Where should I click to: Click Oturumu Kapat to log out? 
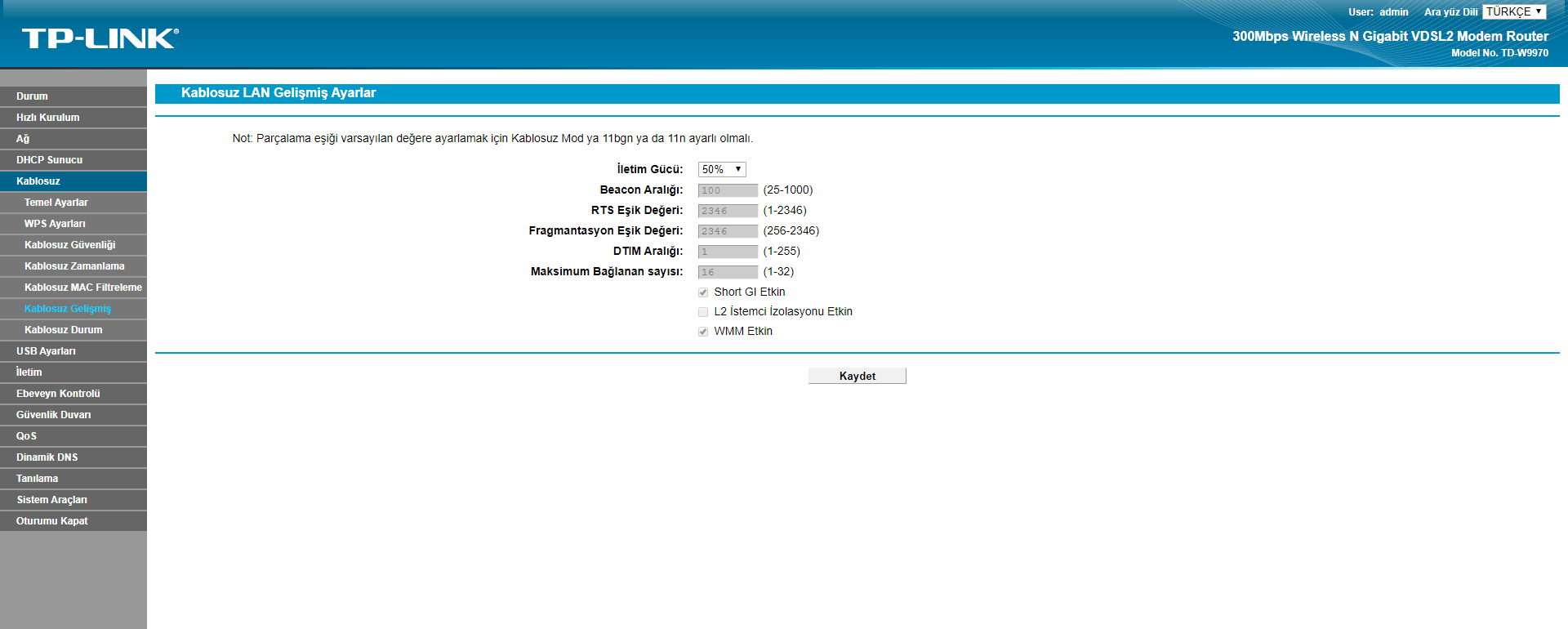click(x=73, y=521)
